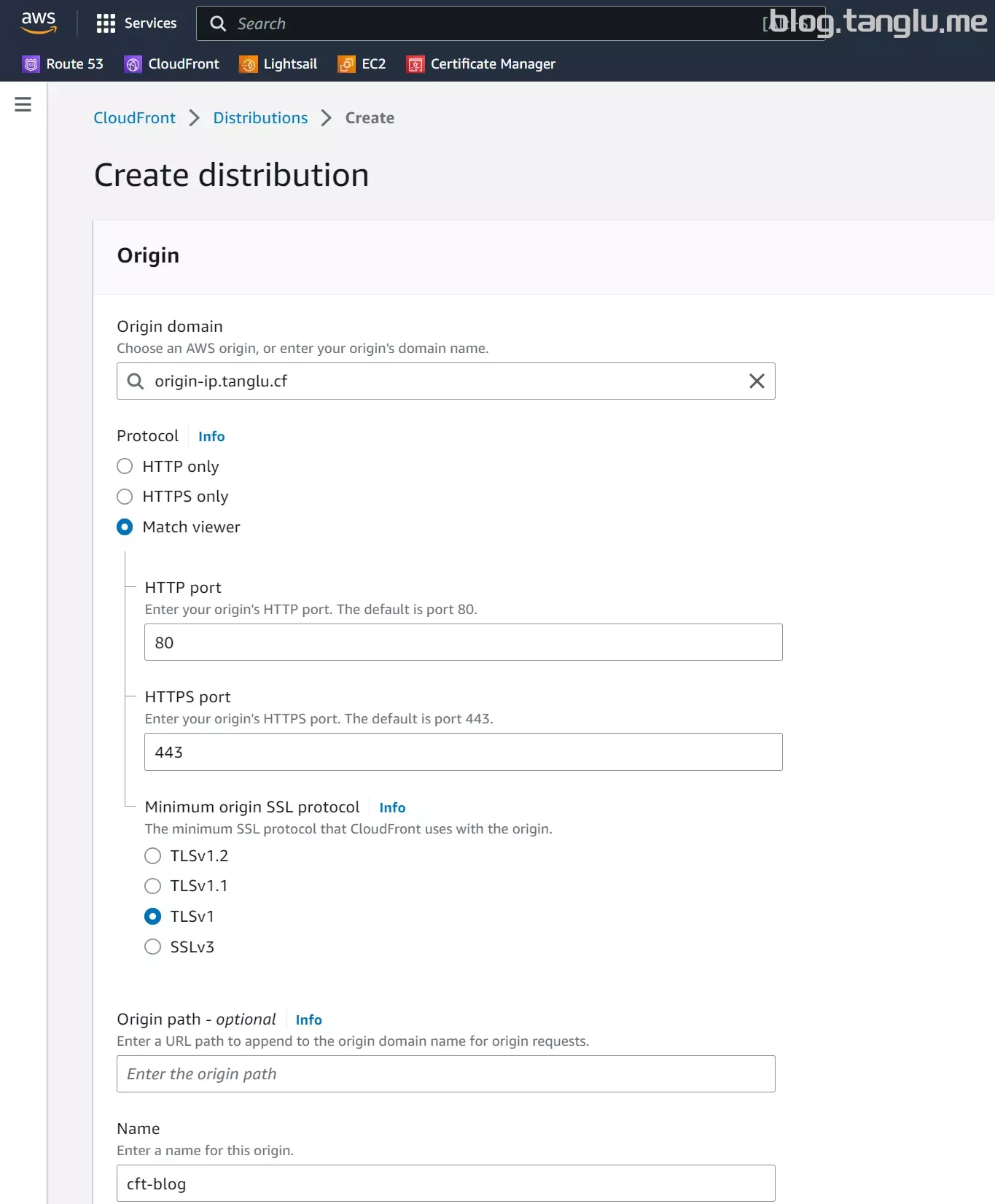Open the Origin domain search combo box
Image resolution: width=995 pixels, height=1204 pixels.
445,381
